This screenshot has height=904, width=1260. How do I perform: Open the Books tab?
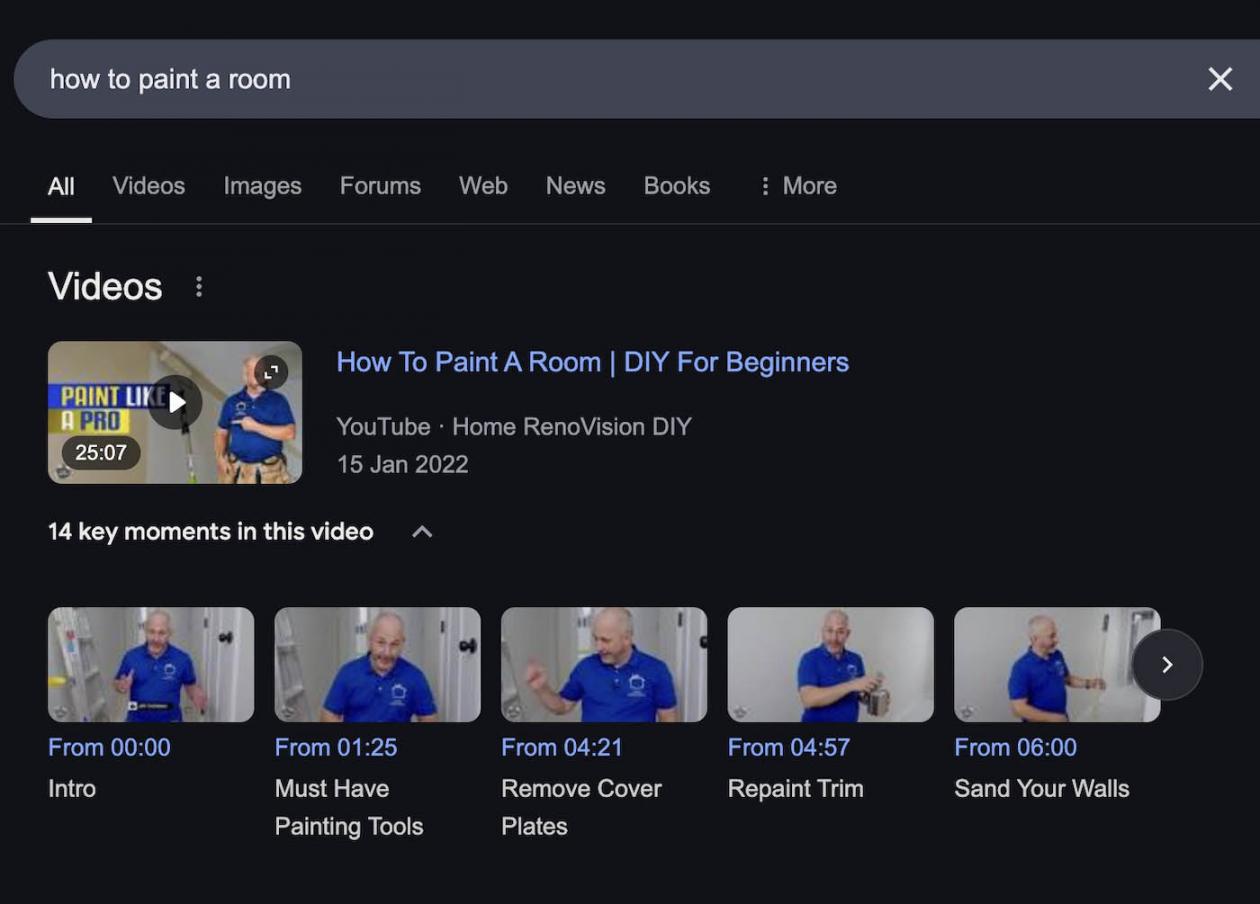pos(676,186)
